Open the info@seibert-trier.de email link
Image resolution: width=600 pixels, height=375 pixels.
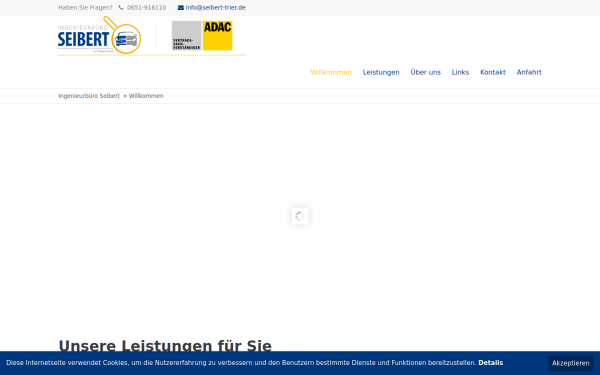tap(215, 8)
